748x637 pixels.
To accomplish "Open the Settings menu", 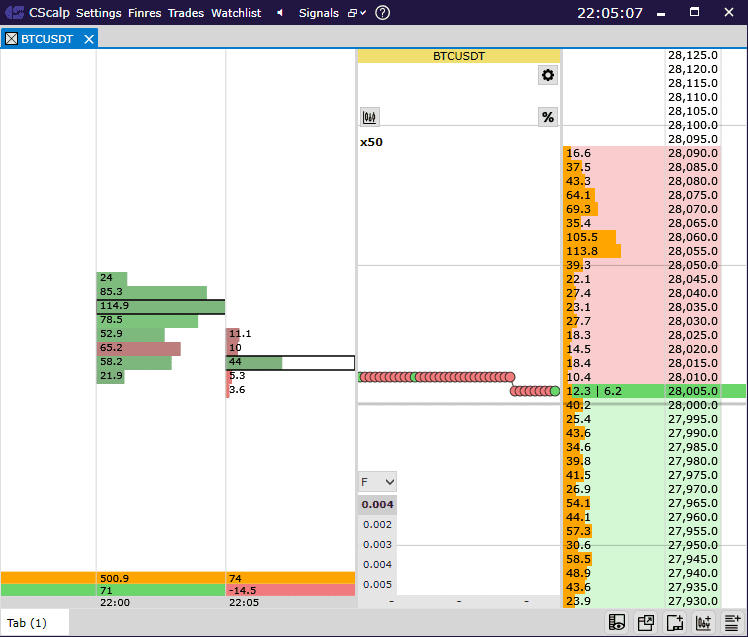I will click(x=99, y=13).
